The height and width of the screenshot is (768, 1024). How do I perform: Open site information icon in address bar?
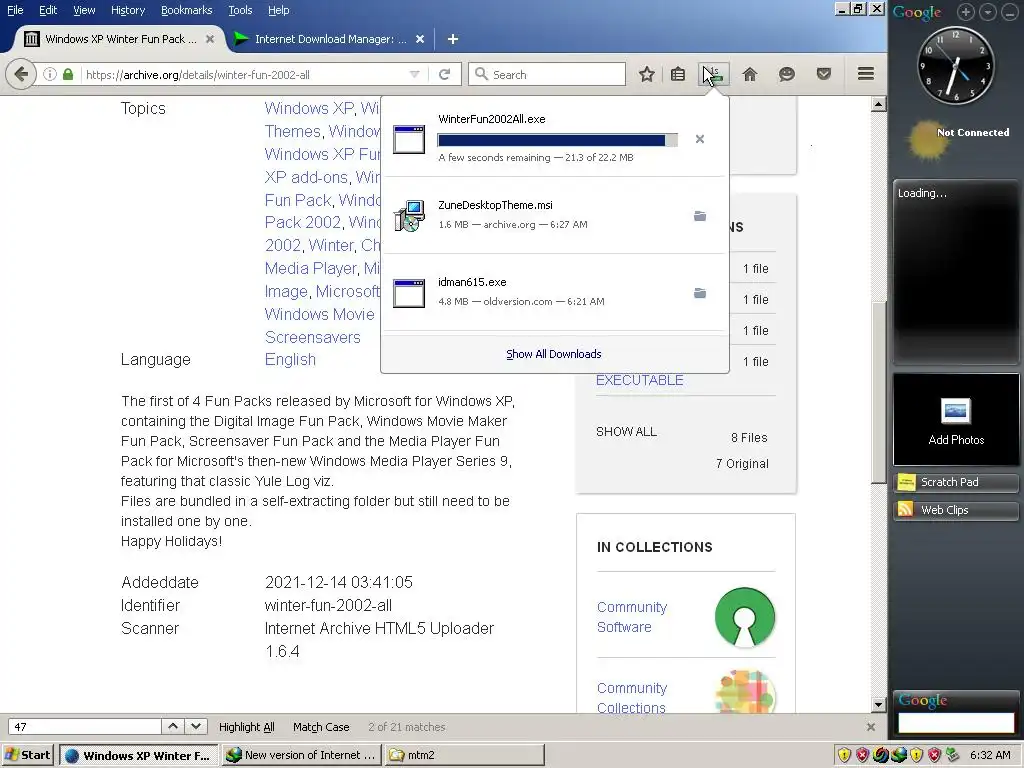(50, 74)
